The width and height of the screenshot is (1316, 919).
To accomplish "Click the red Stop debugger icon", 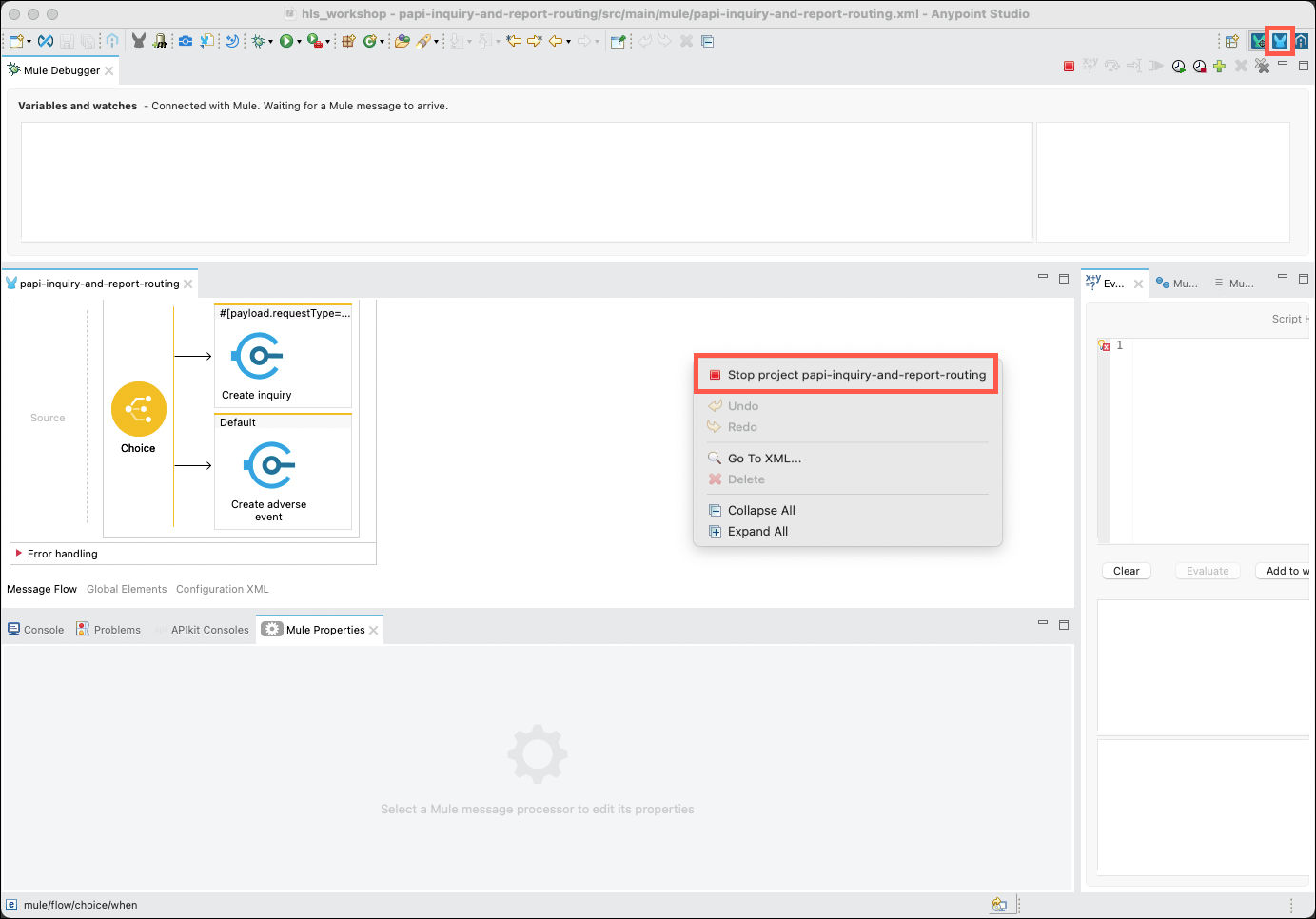I will pos(1069,66).
